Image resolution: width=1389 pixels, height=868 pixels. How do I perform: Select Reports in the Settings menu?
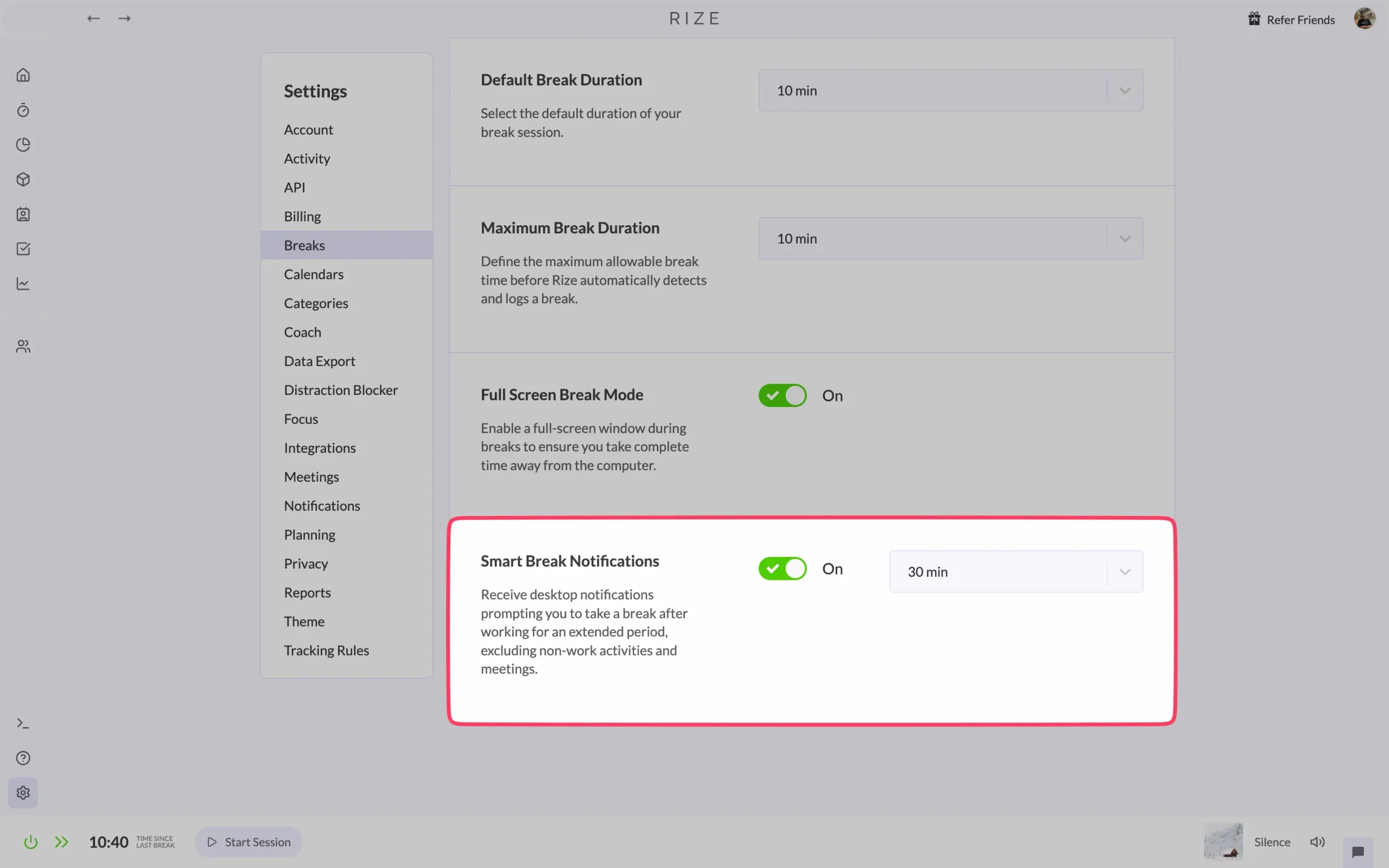[x=347, y=592]
